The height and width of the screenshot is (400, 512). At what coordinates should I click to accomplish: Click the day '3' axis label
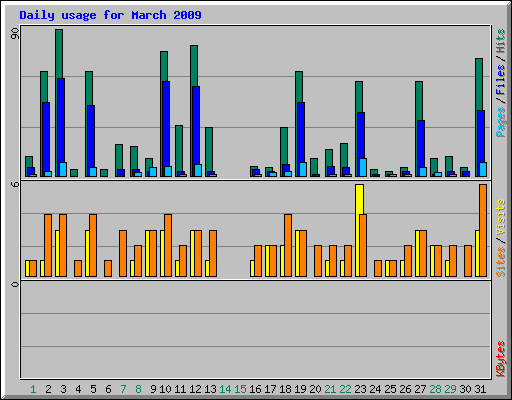63,389
